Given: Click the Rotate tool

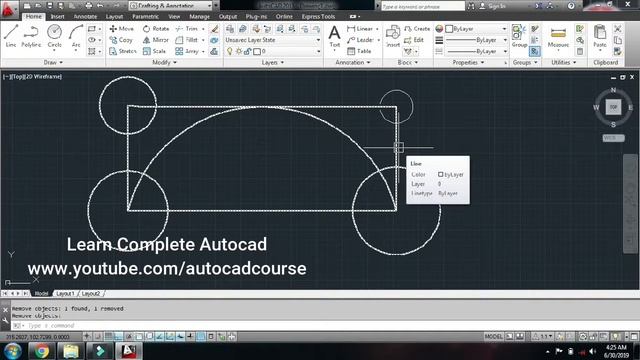Looking at the screenshot, I should click(156, 29).
